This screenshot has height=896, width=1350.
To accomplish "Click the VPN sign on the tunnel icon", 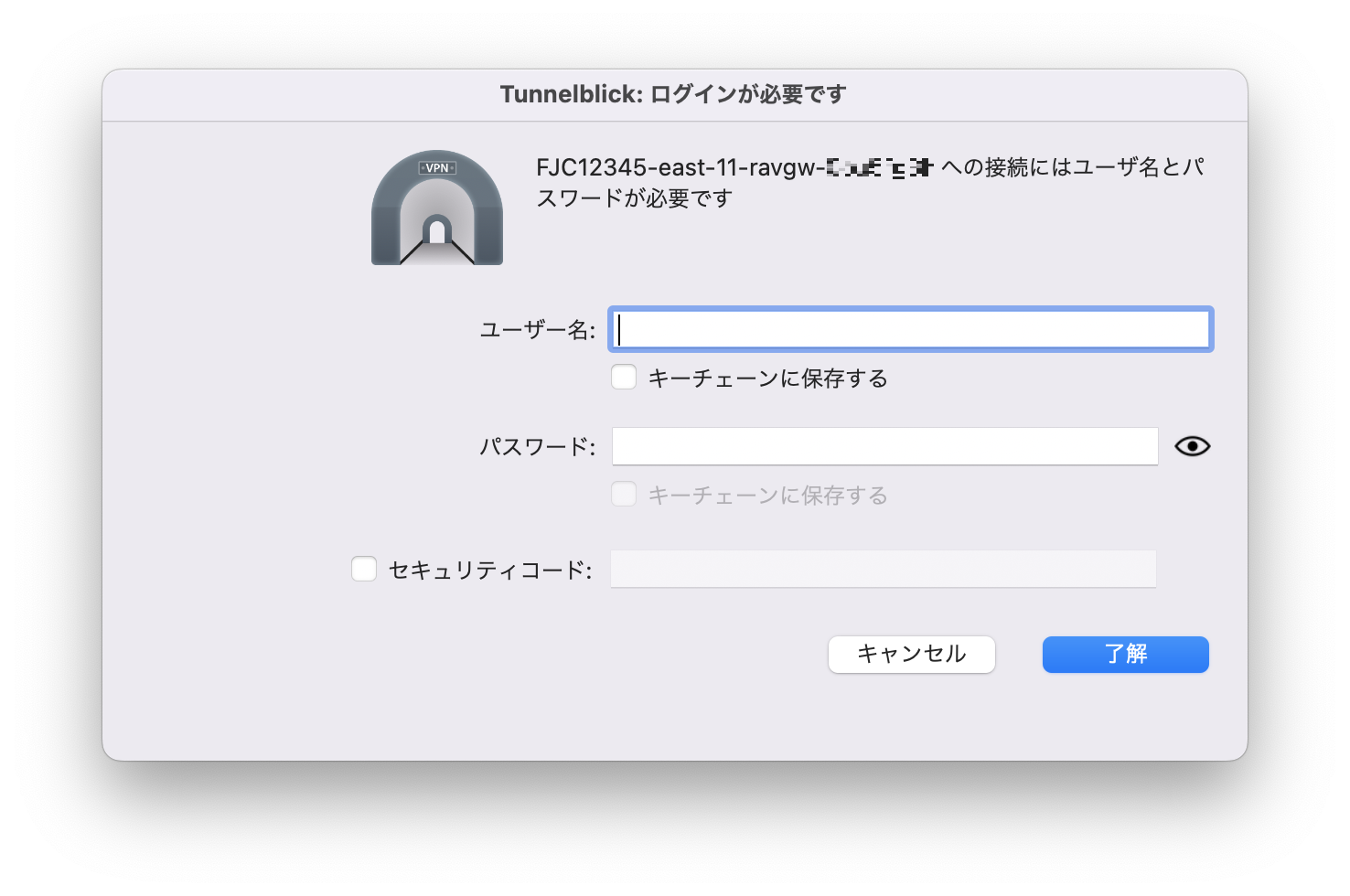I will point(437,168).
